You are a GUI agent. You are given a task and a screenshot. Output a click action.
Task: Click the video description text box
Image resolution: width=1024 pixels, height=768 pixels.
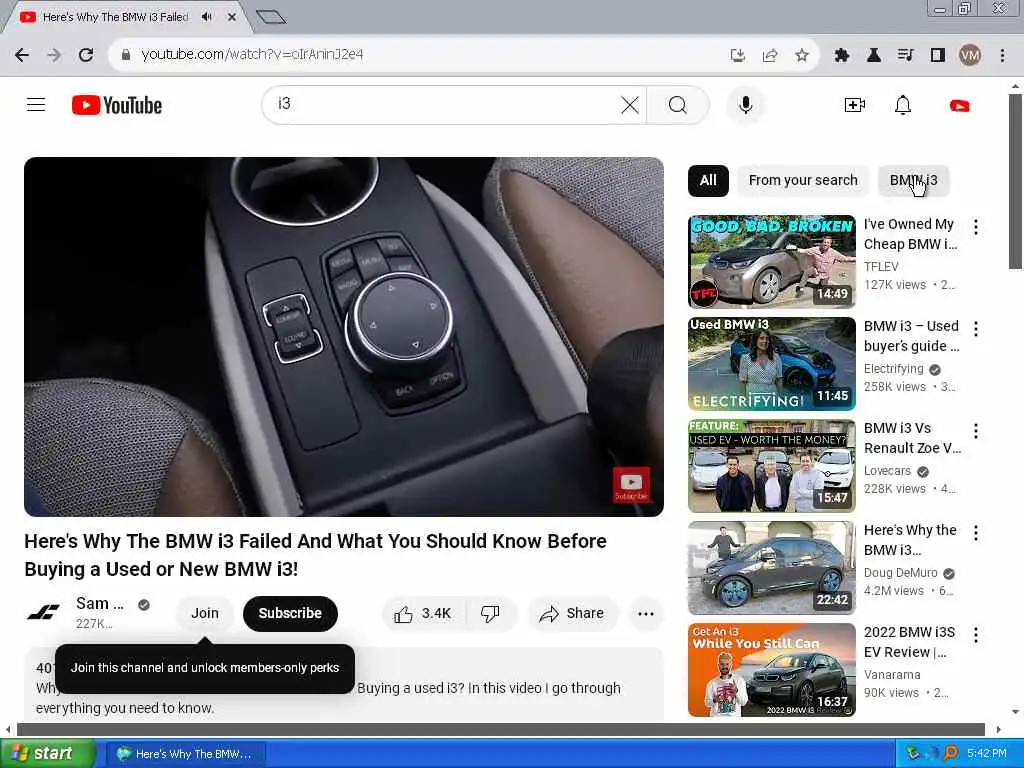[x=344, y=684]
